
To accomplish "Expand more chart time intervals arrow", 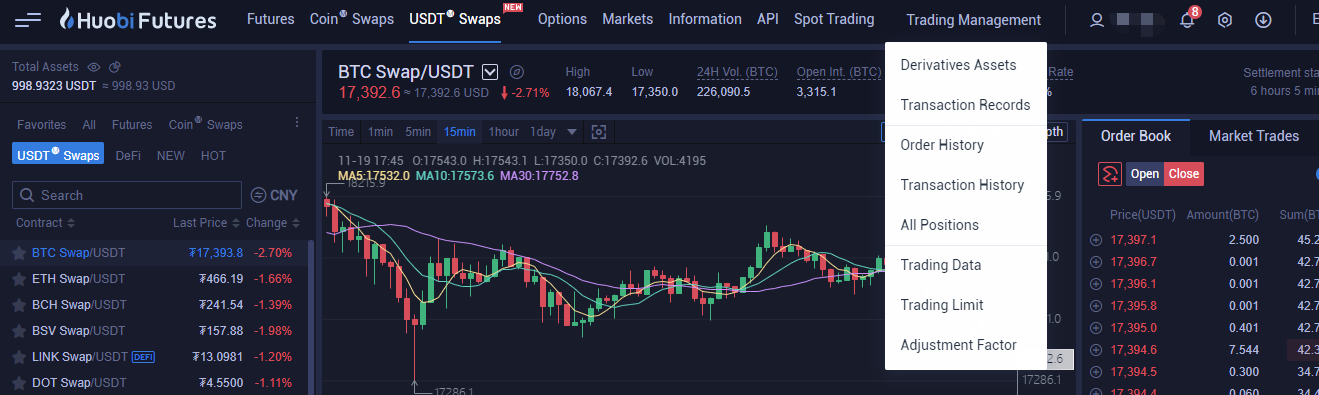I will [572, 132].
